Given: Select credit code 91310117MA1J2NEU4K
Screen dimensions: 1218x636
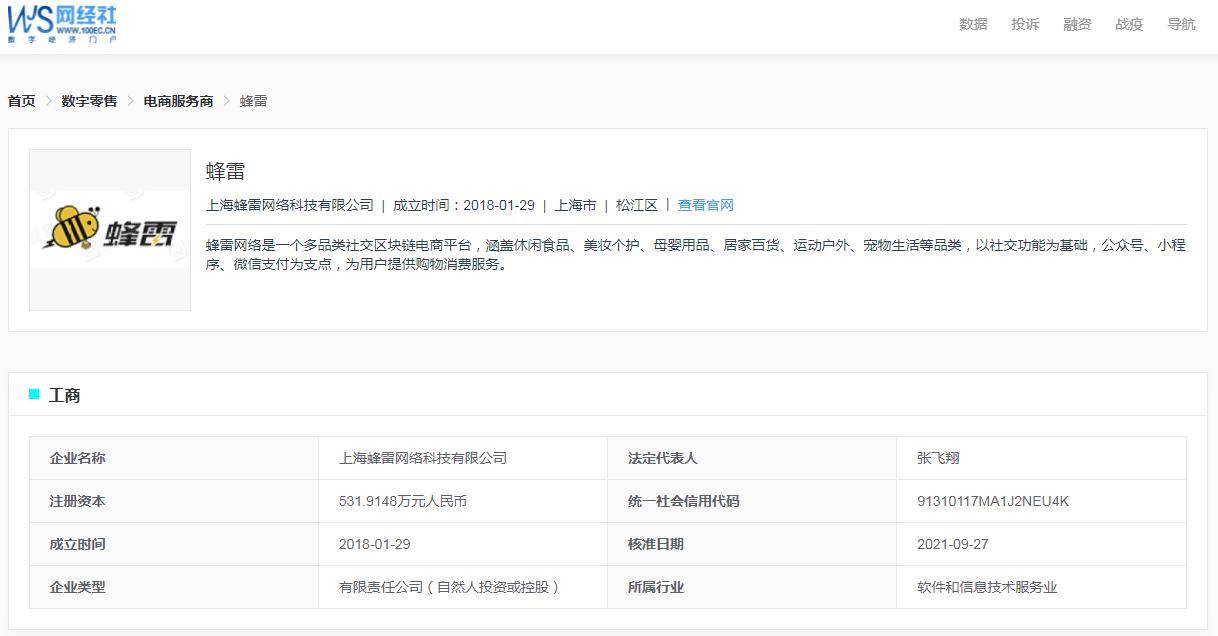Looking at the screenshot, I should pos(993,501).
